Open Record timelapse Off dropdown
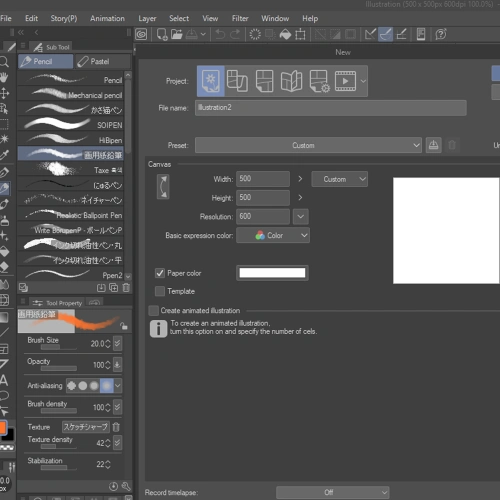Viewport: 500px width, 500px height. click(332, 492)
